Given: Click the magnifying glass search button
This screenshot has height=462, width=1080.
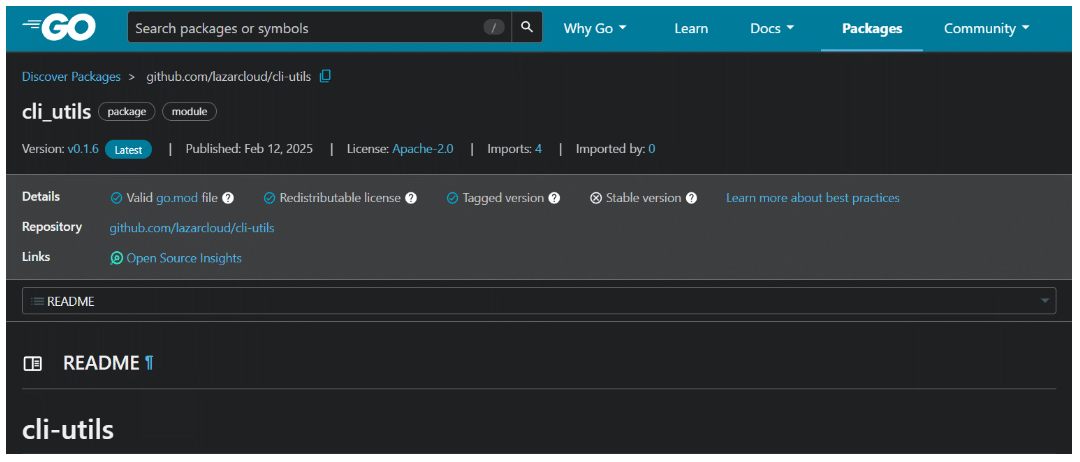Looking at the screenshot, I should pos(527,28).
